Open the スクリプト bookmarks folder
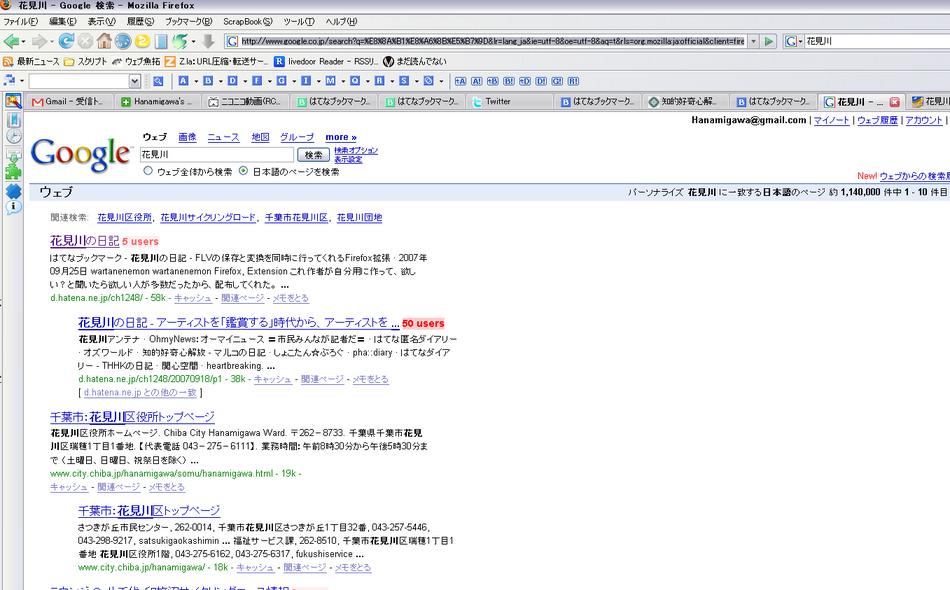This screenshot has width=950, height=590. [x=85, y=61]
